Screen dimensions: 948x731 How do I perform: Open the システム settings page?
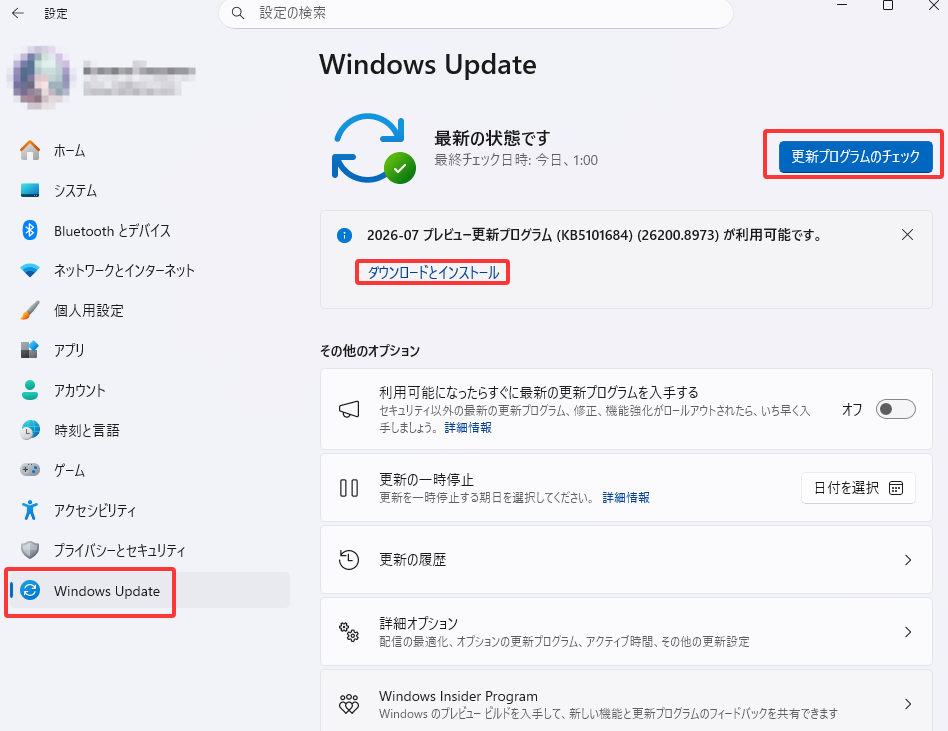pos(148,190)
